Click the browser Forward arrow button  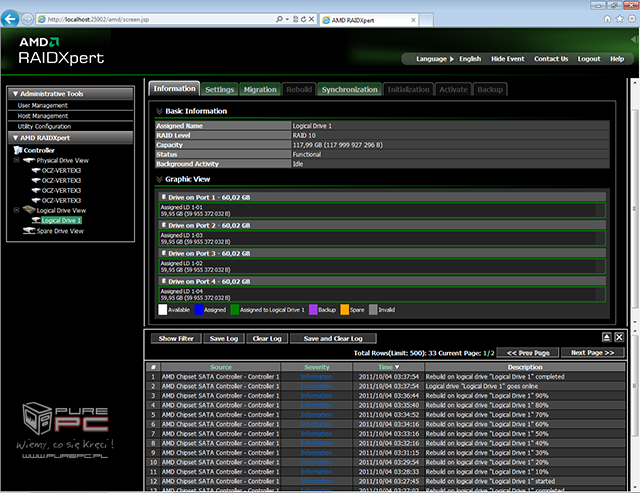[27, 19]
